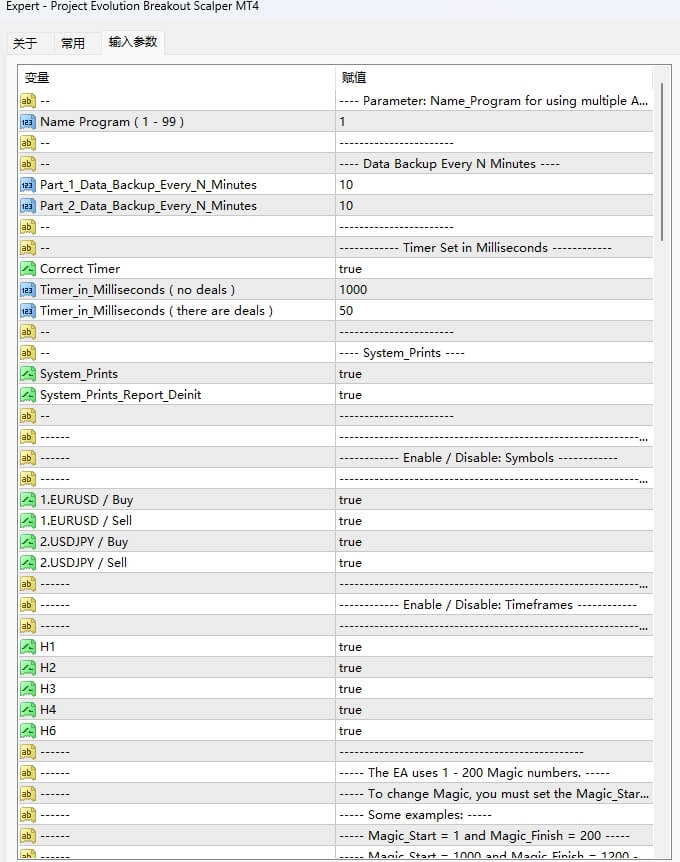Click the 123 icon on Part_2_Data_Backup_Every_N_Minutes

pyautogui.click(x=28, y=205)
